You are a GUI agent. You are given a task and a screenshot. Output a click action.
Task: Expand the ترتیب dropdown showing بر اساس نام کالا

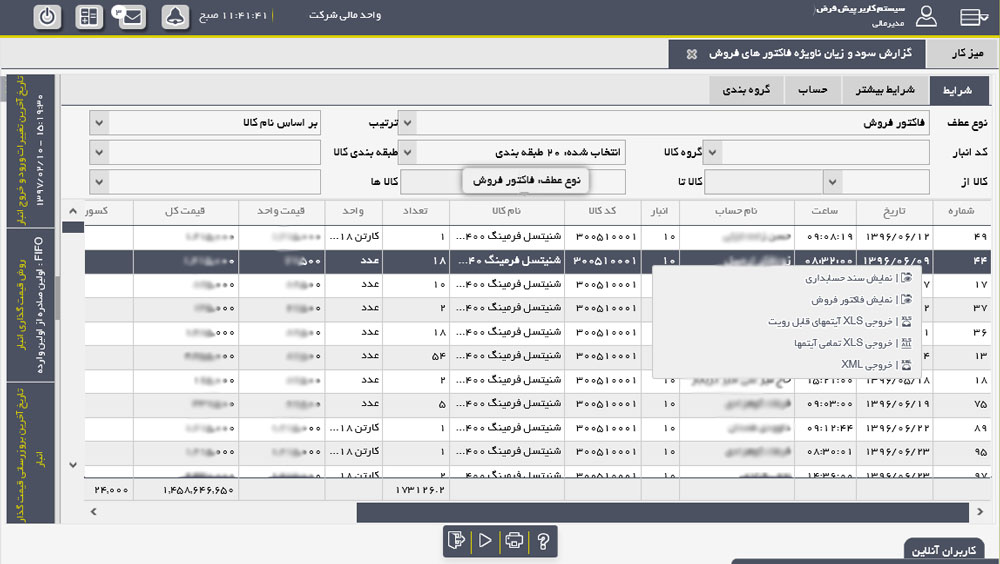point(99,122)
